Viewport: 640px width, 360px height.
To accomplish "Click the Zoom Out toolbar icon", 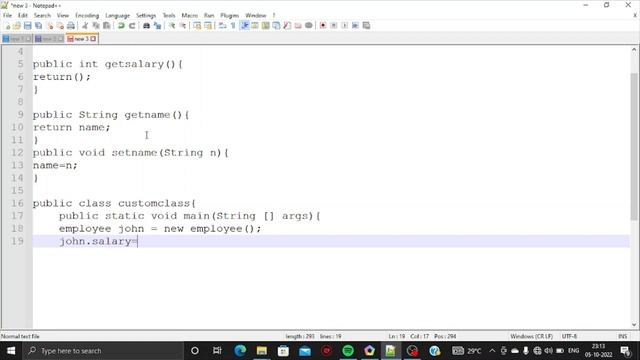I will tap(182, 26).
